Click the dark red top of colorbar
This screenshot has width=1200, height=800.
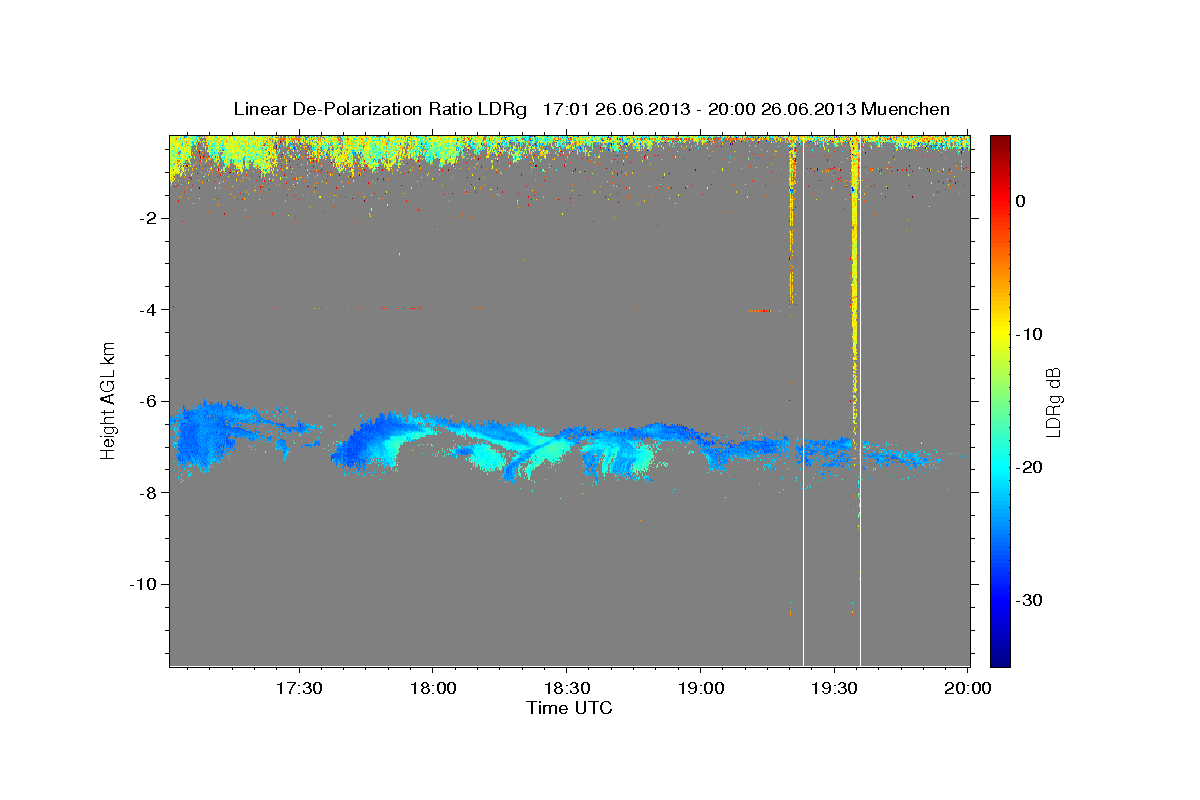(1000, 142)
